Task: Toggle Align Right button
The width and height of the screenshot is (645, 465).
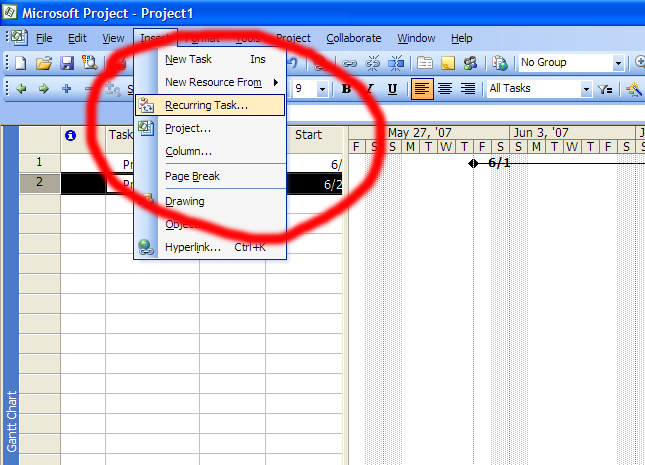Action: (468, 89)
